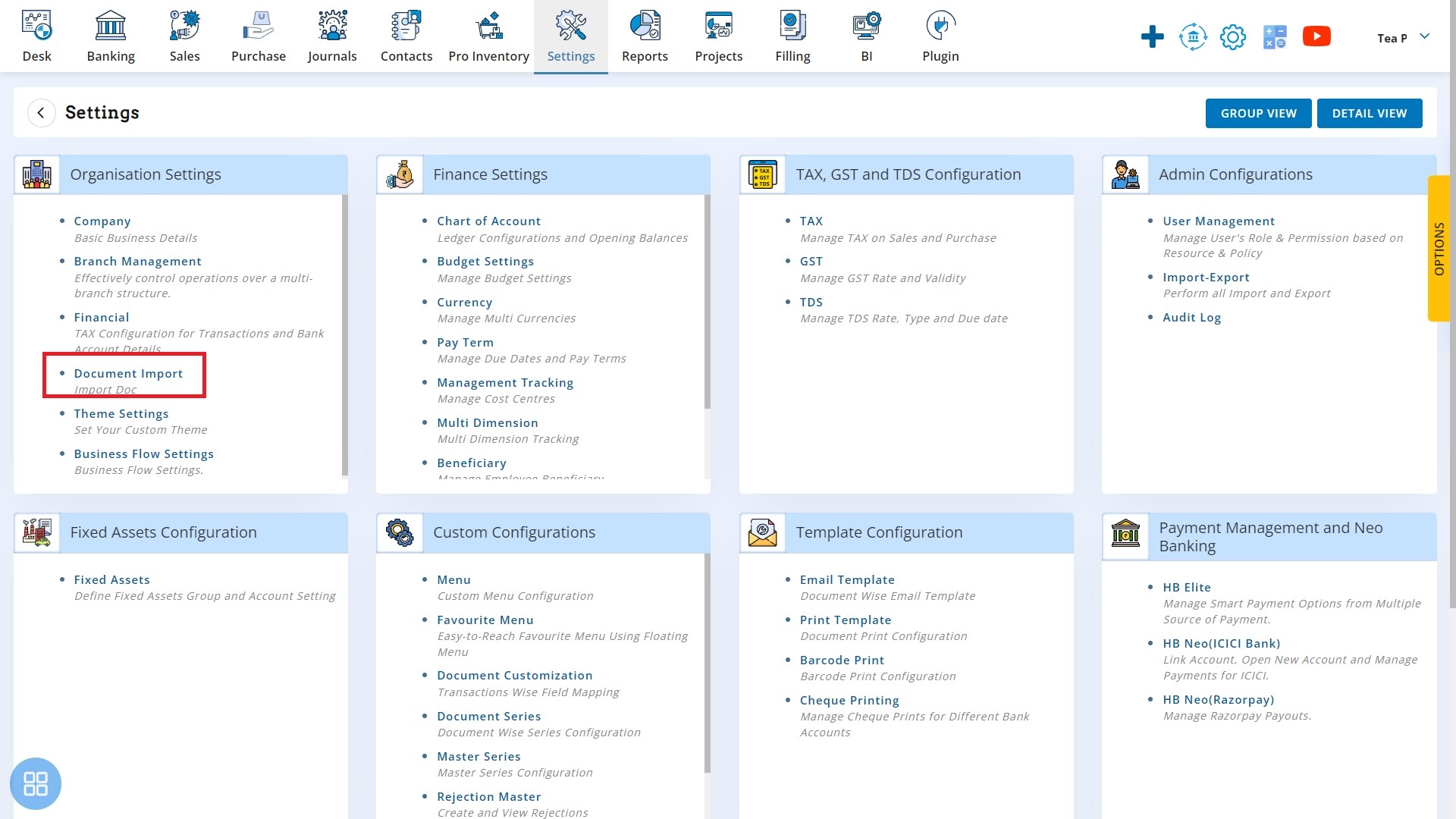Open the calculator icon in header

click(1275, 36)
